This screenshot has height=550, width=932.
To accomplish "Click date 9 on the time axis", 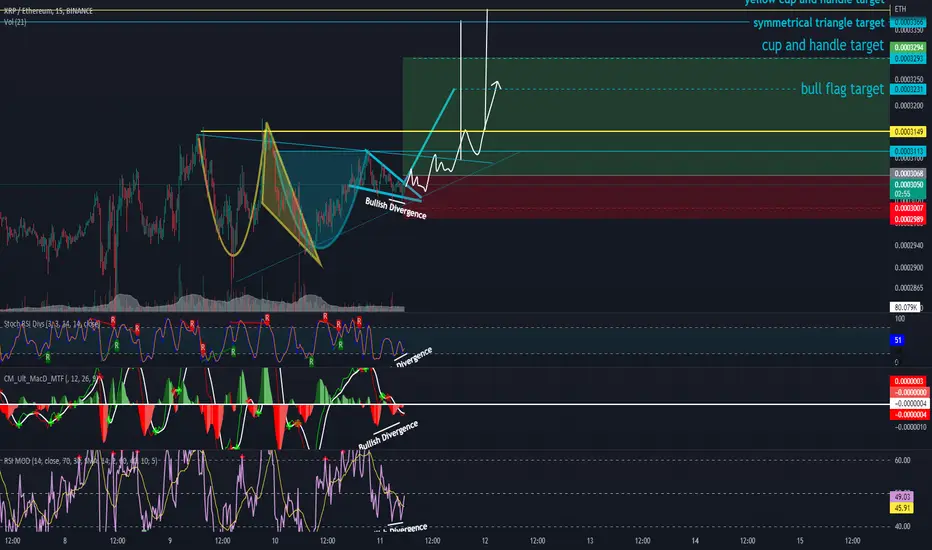I will pos(170,541).
